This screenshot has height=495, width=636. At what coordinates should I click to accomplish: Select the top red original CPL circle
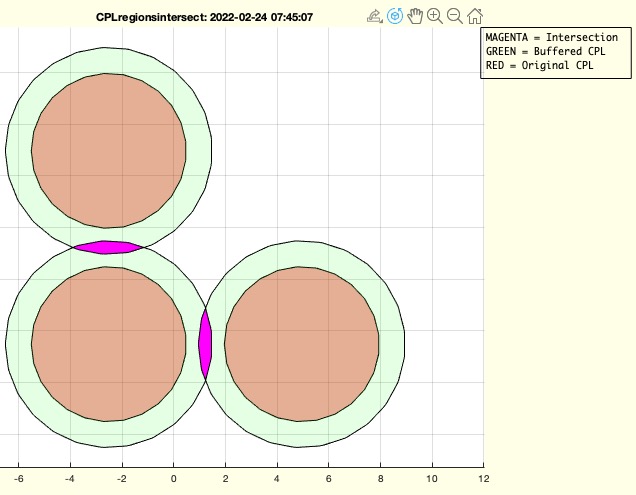[109, 151]
